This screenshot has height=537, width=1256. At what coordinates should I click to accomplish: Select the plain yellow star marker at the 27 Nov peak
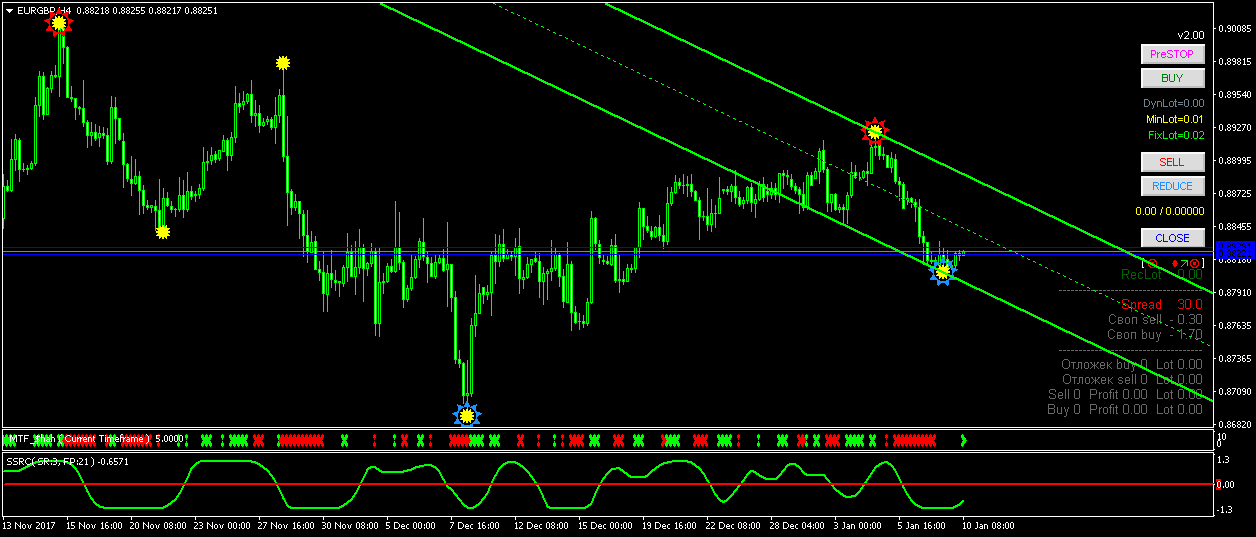click(x=282, y=63)
